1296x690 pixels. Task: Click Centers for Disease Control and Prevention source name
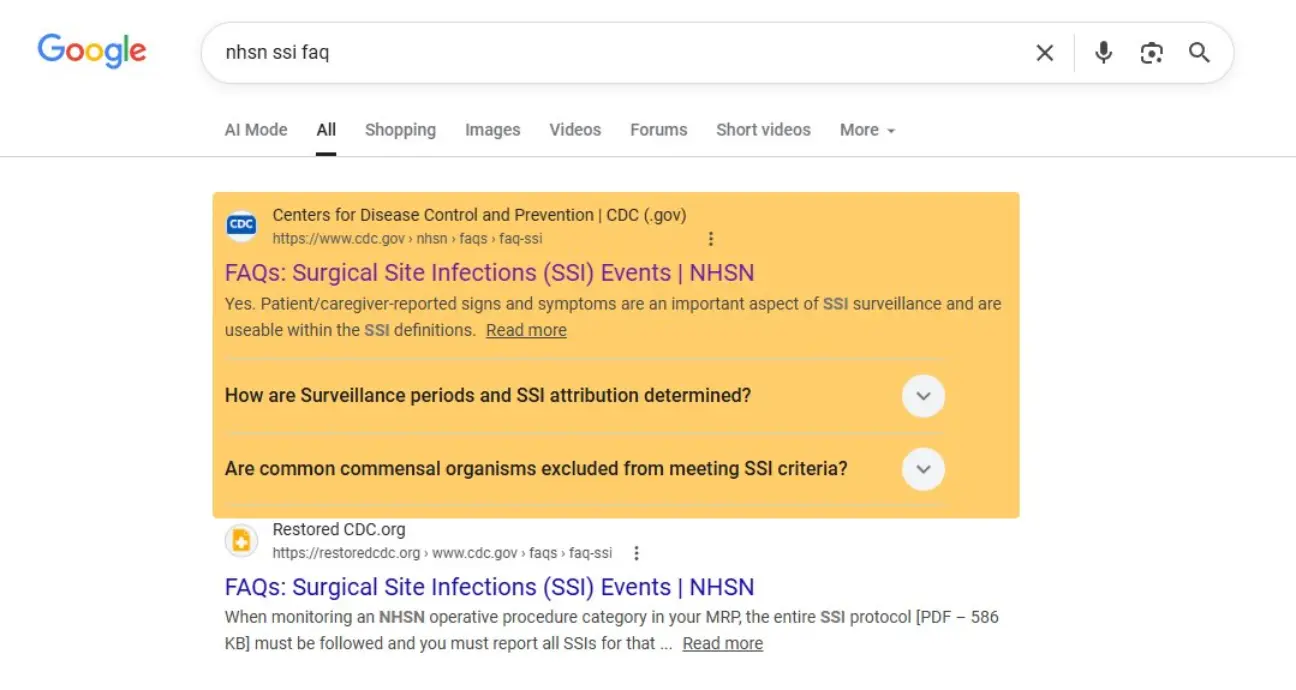coord(479,215)
